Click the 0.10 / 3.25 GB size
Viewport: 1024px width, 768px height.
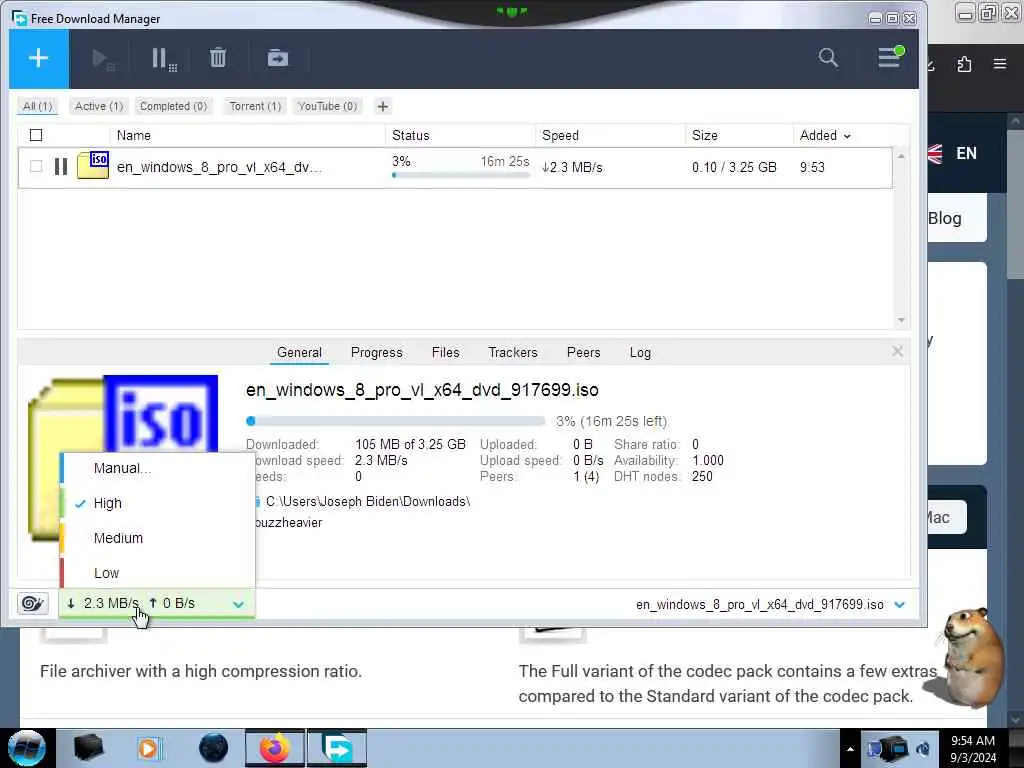click(x=734, y=167)
